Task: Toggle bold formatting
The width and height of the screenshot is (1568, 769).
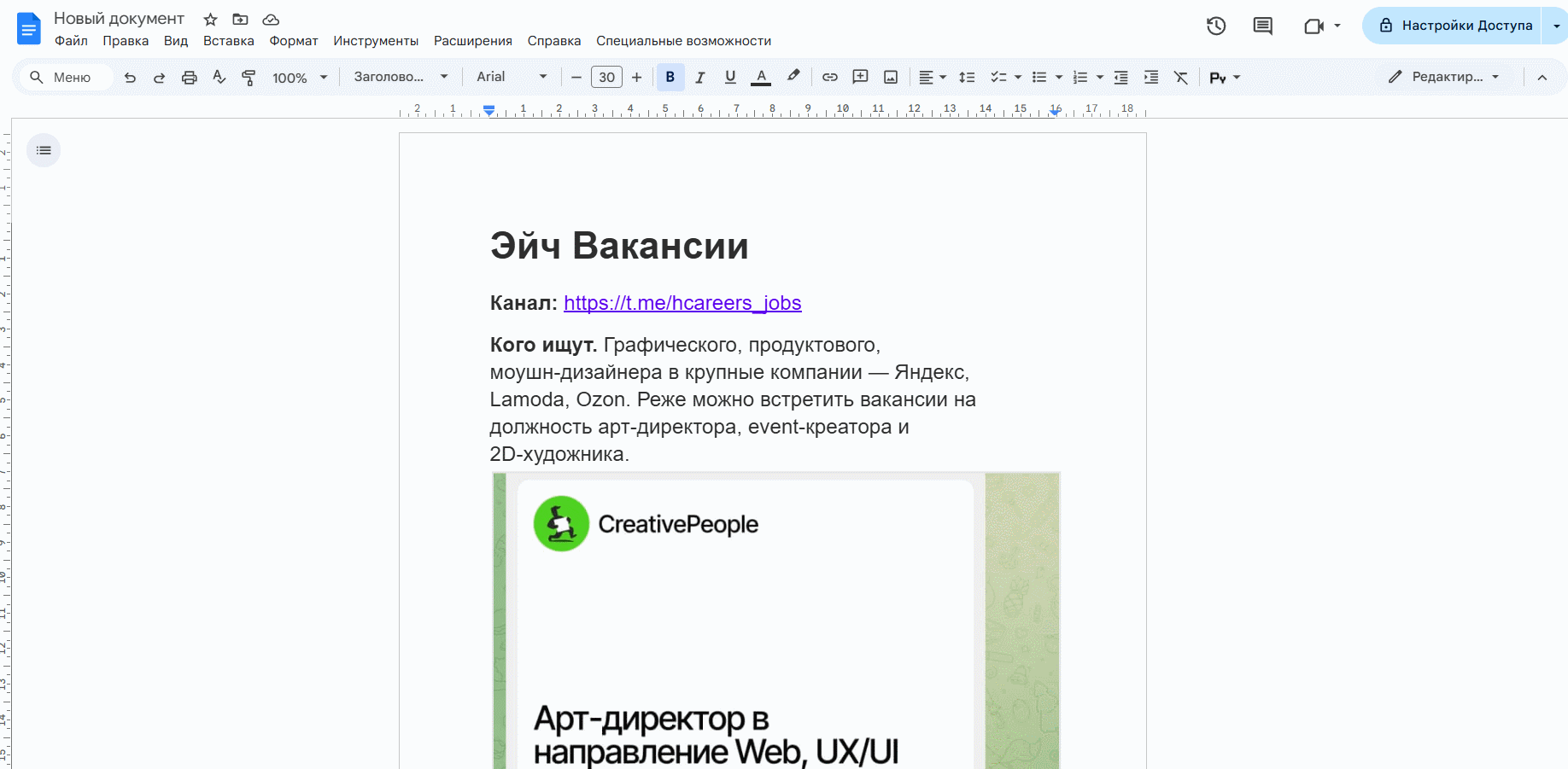Action: [x=670, y=77]
